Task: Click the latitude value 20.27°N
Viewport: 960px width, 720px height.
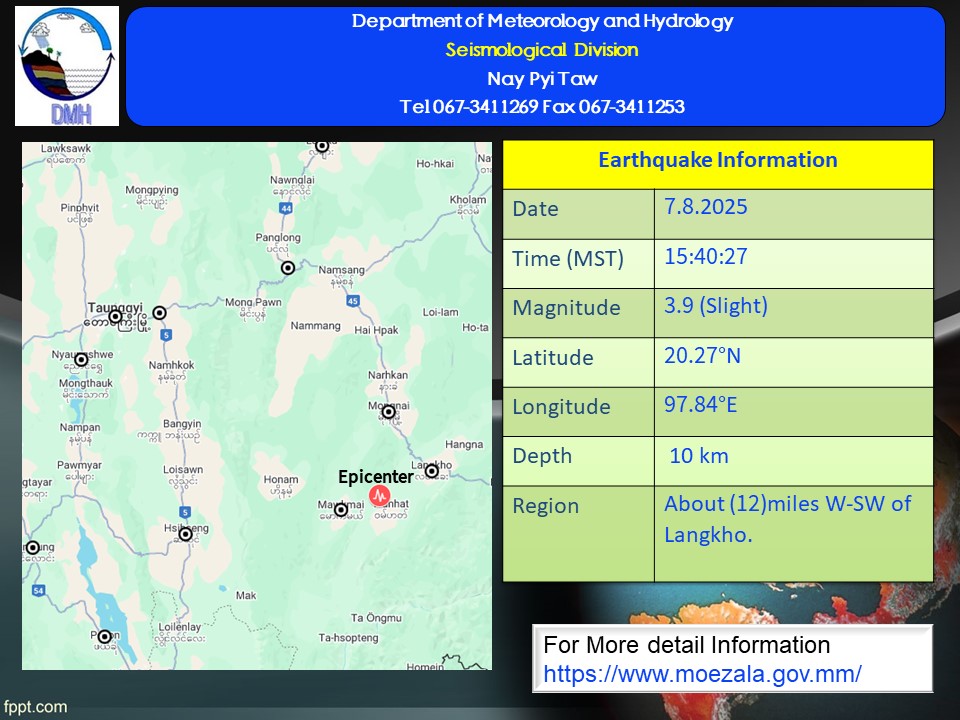Action: click(x=702, y=355)
